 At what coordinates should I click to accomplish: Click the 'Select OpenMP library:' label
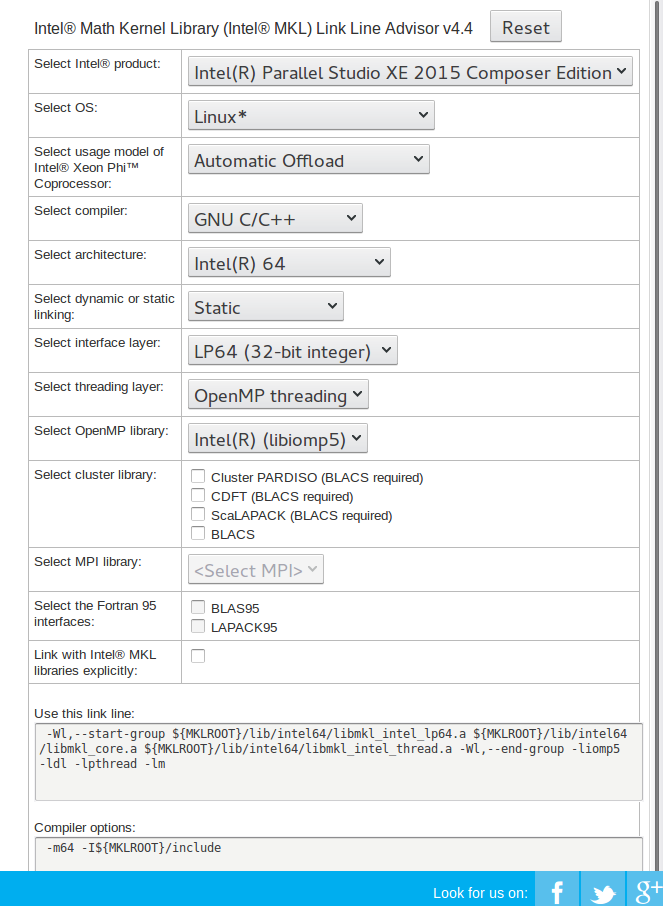coord(101,430)
